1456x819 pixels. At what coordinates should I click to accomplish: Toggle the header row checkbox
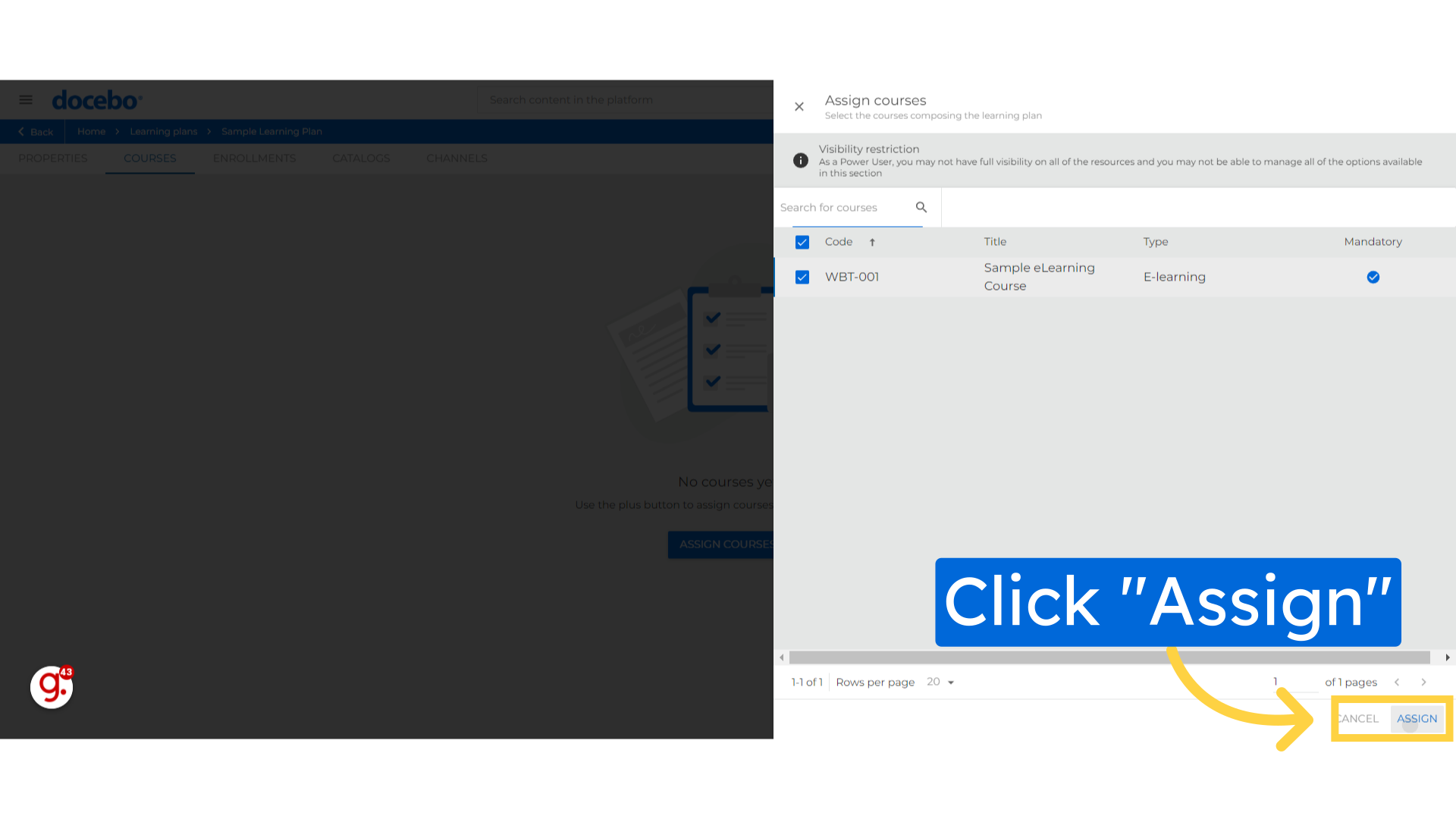click(x=802, y=242)
